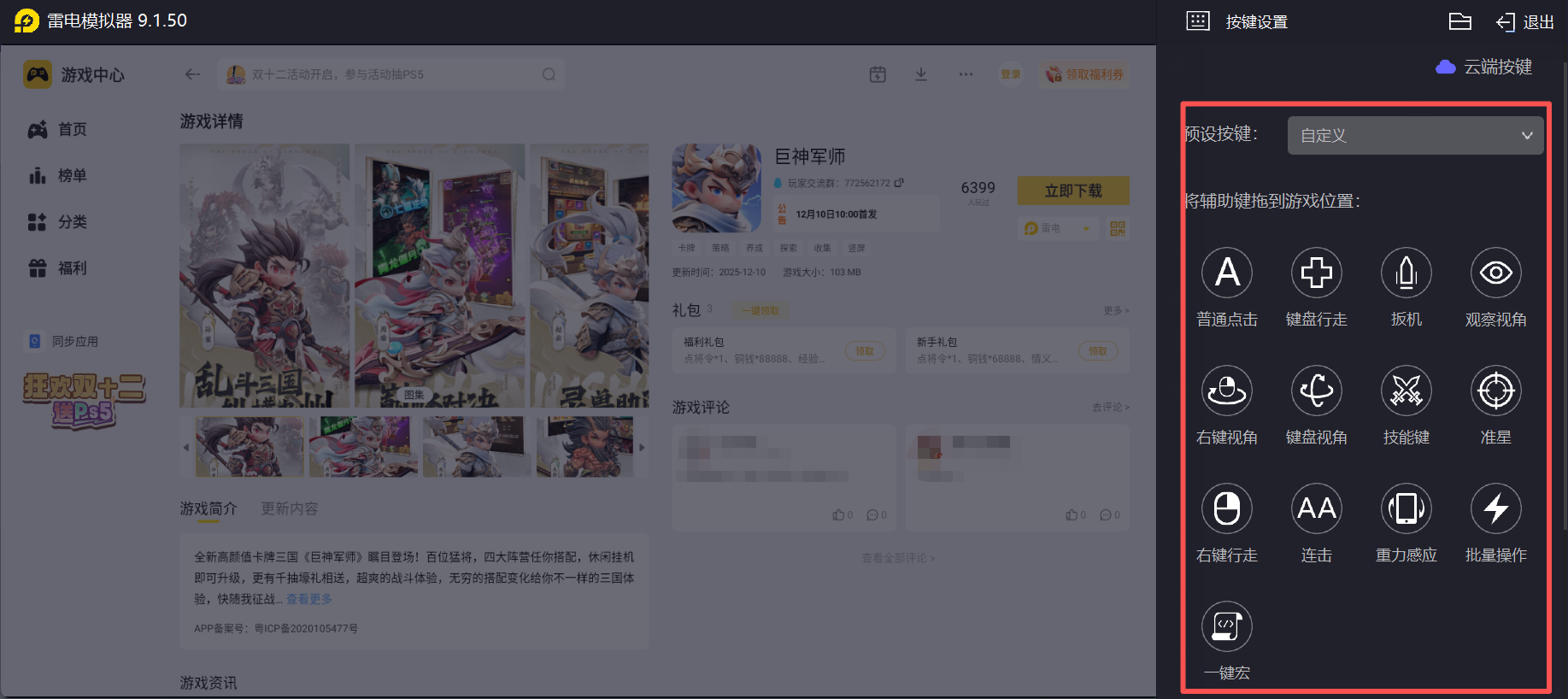The width and height of the screenshot is (1568, 699).
Task: Select the 键盘行走 D-pad icon
Action: pyautogui.click(x=1317, y=273)
